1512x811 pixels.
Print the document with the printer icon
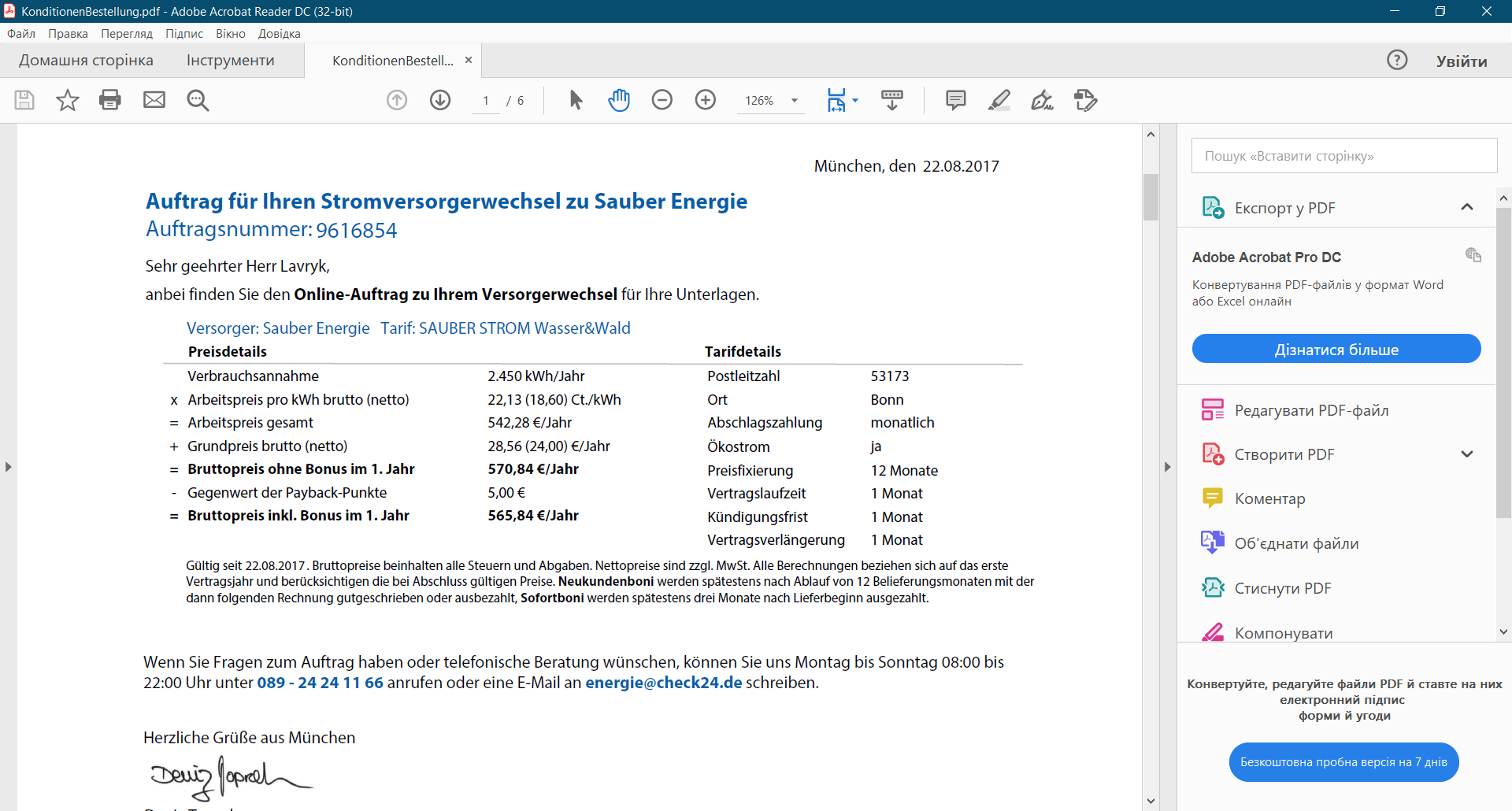pos(110,100)
